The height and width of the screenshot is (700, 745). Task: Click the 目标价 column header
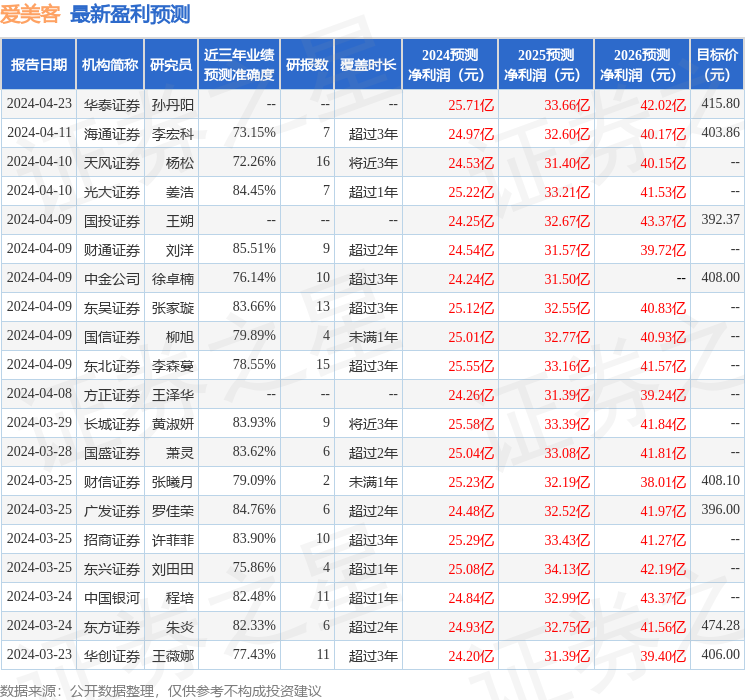717,65
